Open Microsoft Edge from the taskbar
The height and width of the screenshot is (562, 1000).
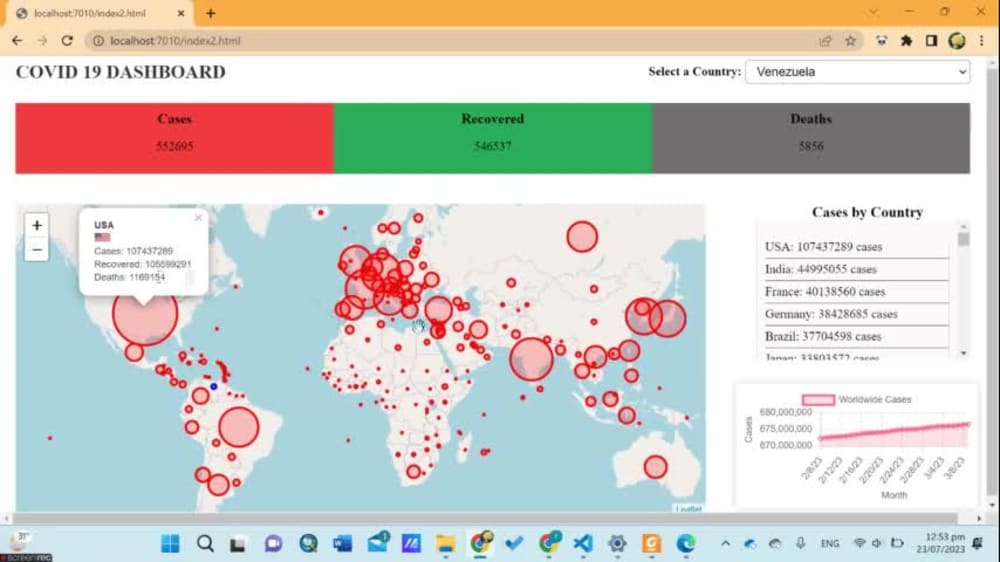686,544
